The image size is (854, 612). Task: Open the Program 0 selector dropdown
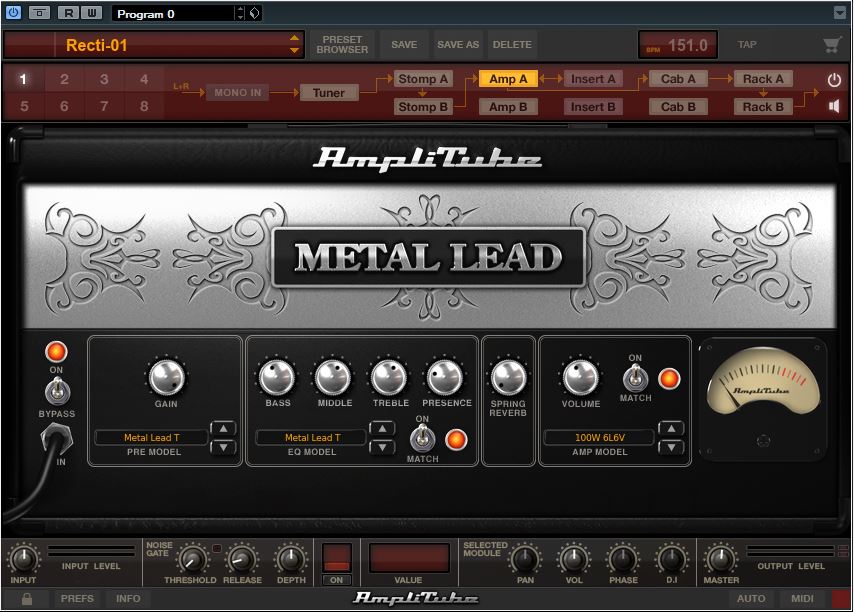(239, 13)
